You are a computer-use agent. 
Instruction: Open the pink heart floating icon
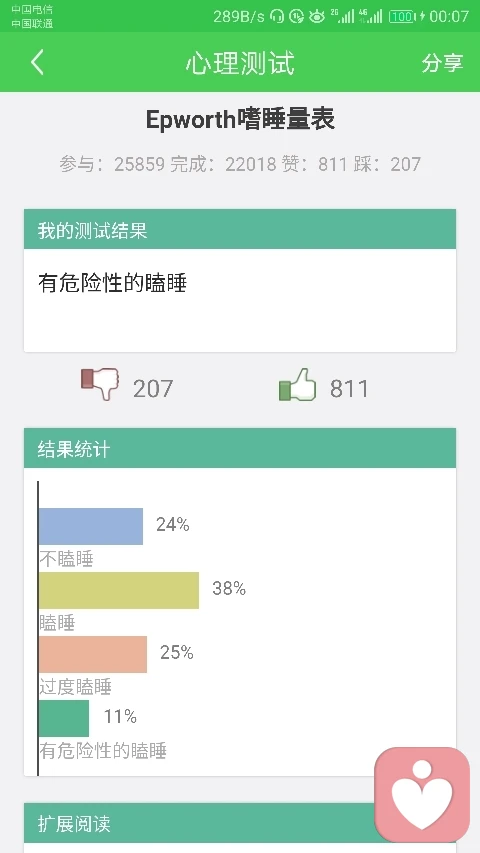point(422,794)
